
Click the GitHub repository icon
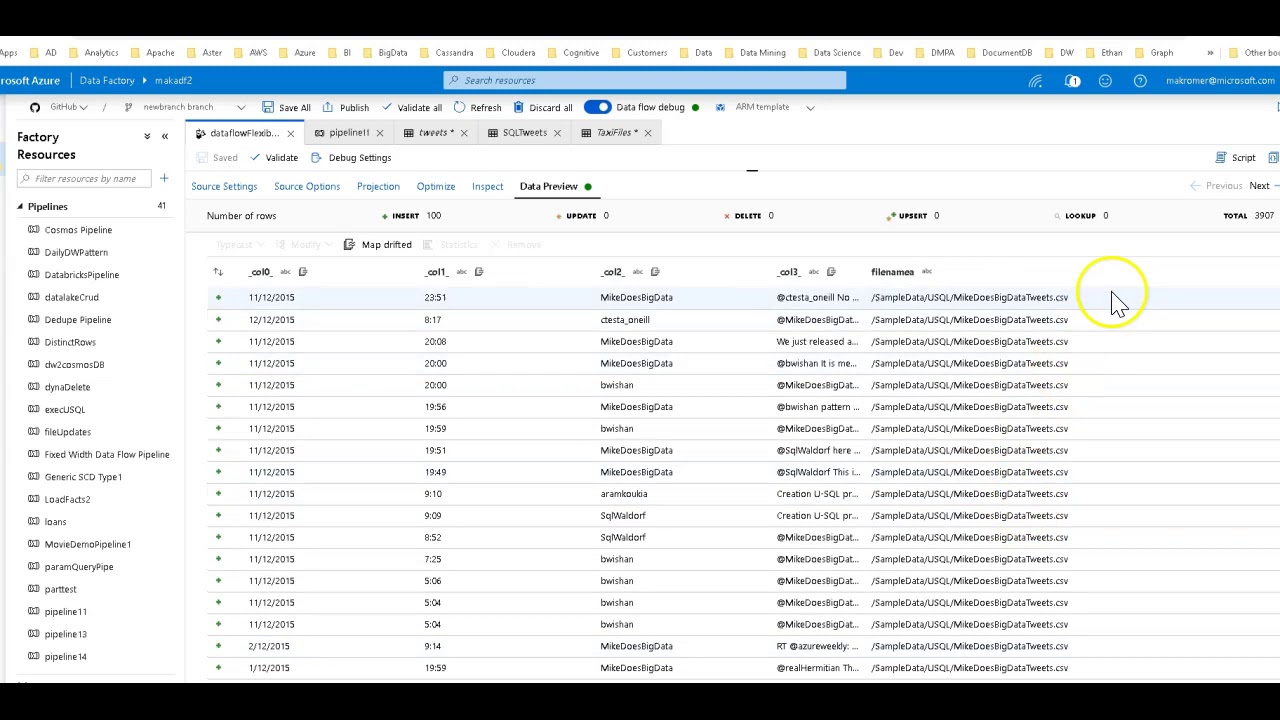[x=35, y=107]
